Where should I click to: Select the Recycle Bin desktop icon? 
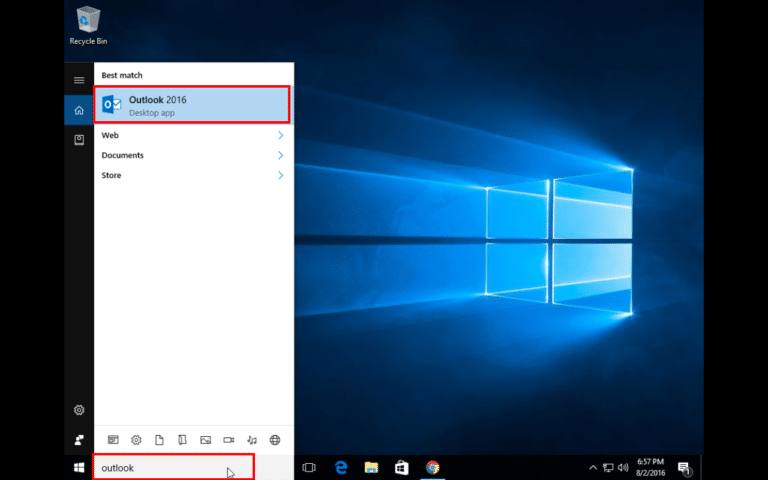click(x=89, y=25)
